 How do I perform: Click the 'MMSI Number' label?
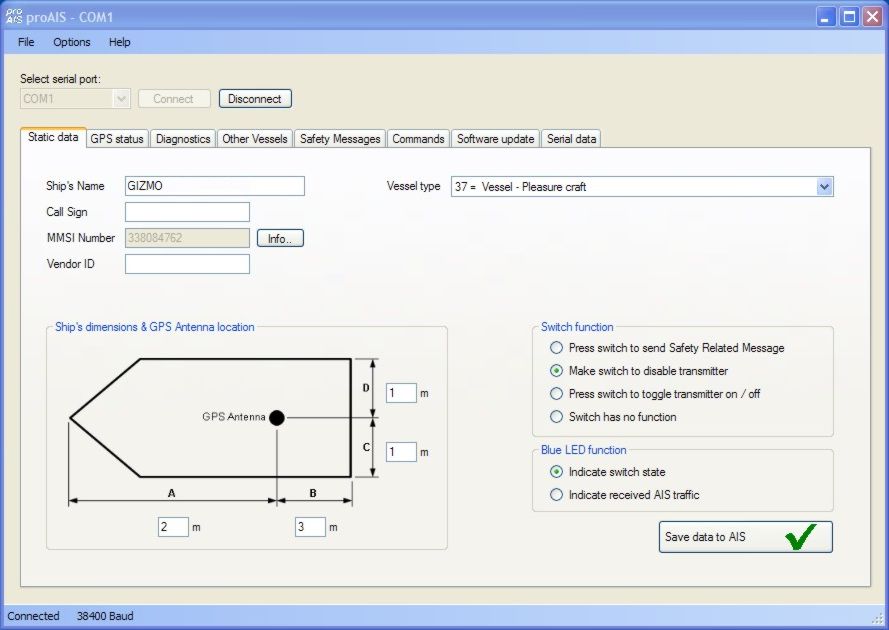click(x=81, y=238)
